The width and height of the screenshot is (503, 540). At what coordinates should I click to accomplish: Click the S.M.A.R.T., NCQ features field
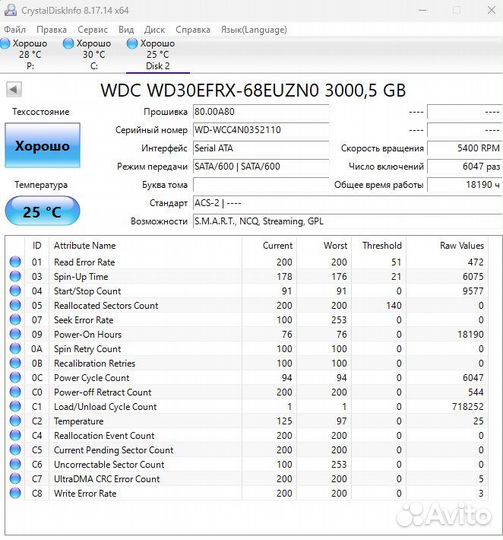347,221
